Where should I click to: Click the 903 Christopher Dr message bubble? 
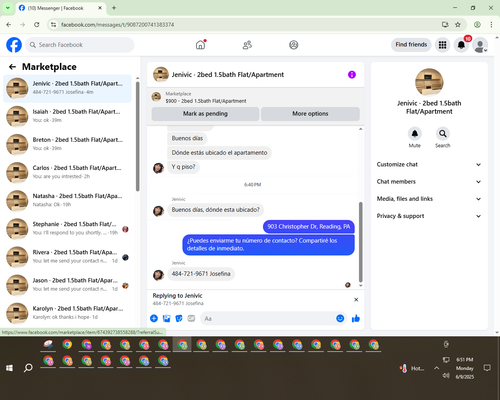(x=309, y=227)
